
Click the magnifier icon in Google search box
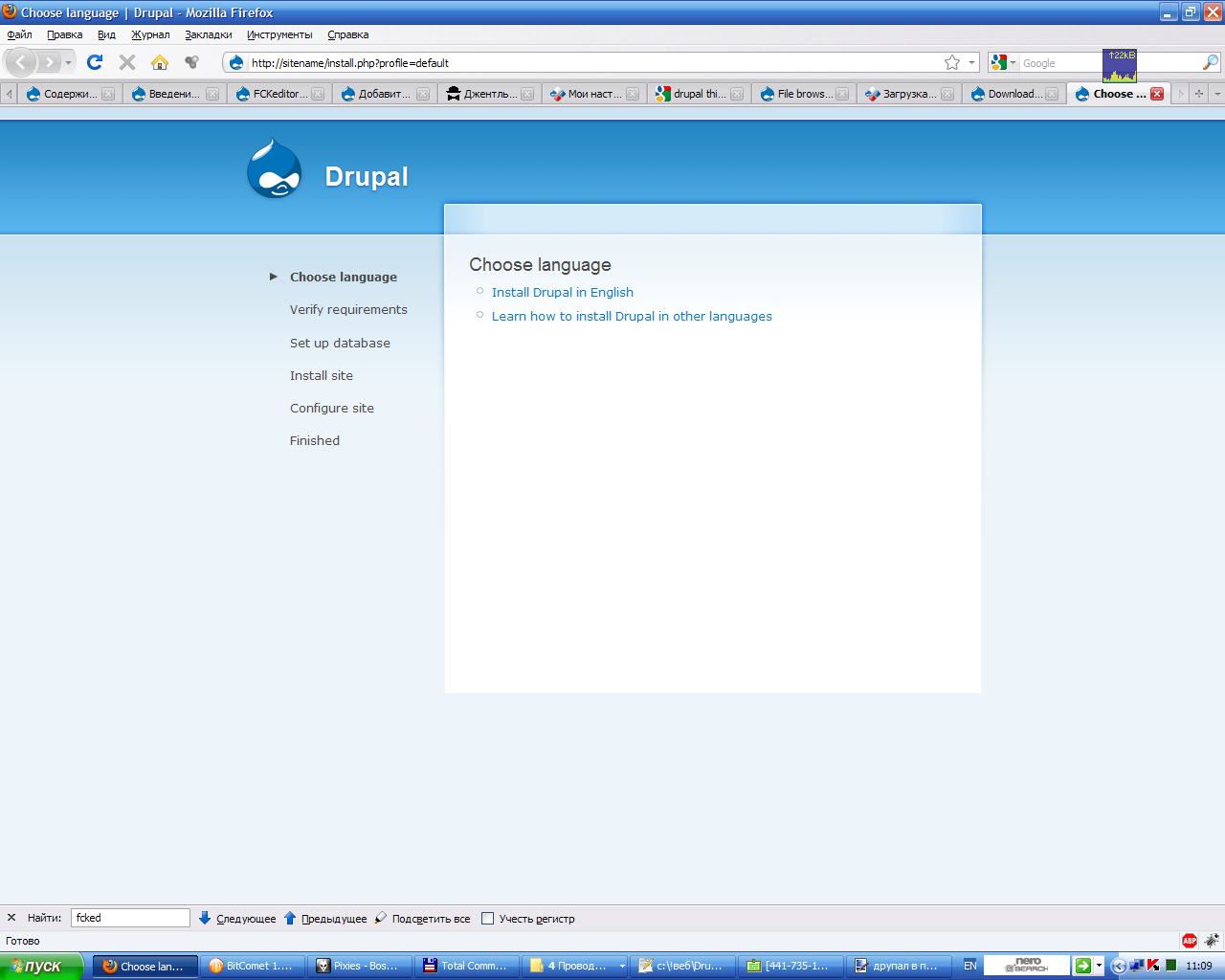pyautogui.click(x=1211, y=62)
